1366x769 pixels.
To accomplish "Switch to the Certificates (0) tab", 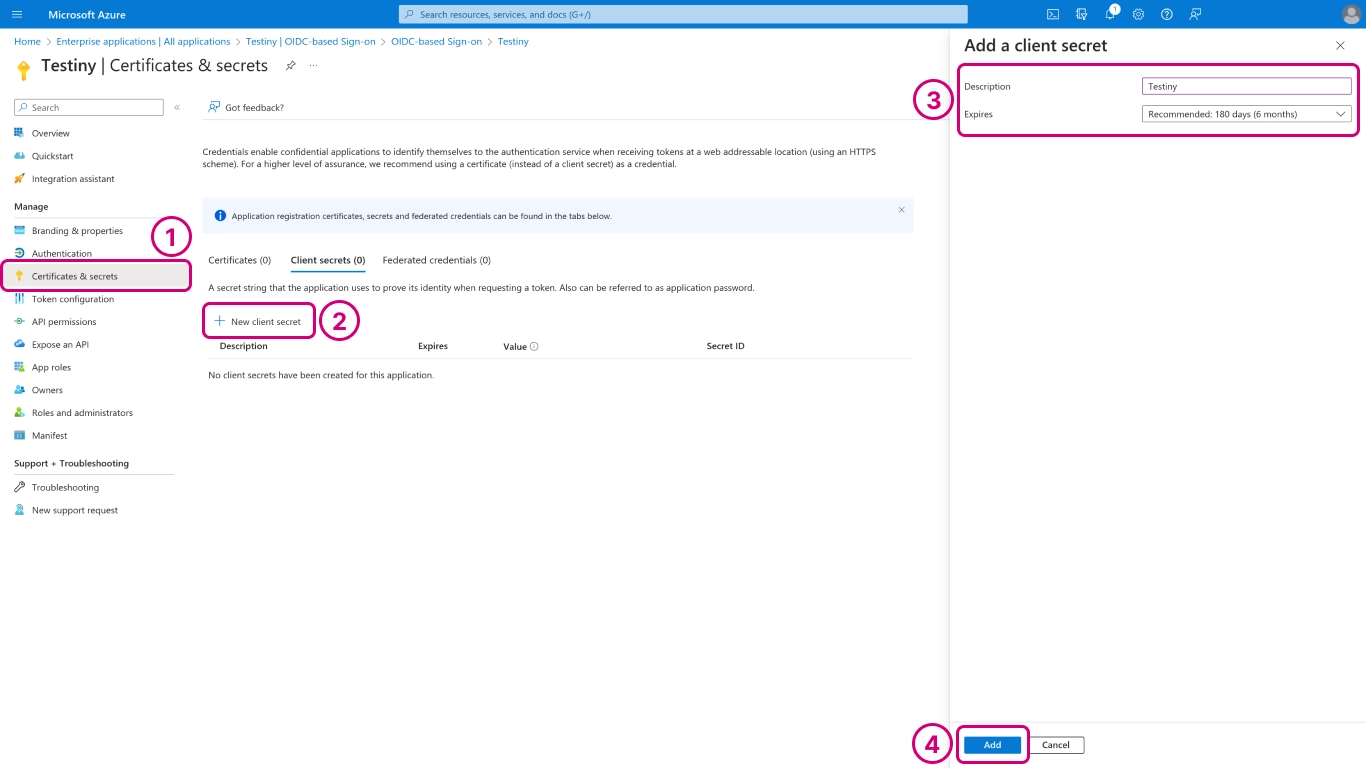I will [x=239, y=260].
